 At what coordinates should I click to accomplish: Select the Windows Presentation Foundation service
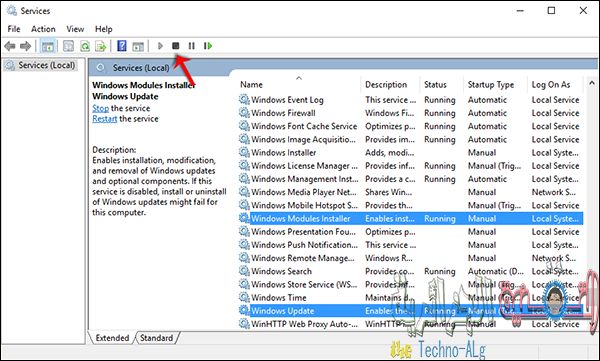411,232
